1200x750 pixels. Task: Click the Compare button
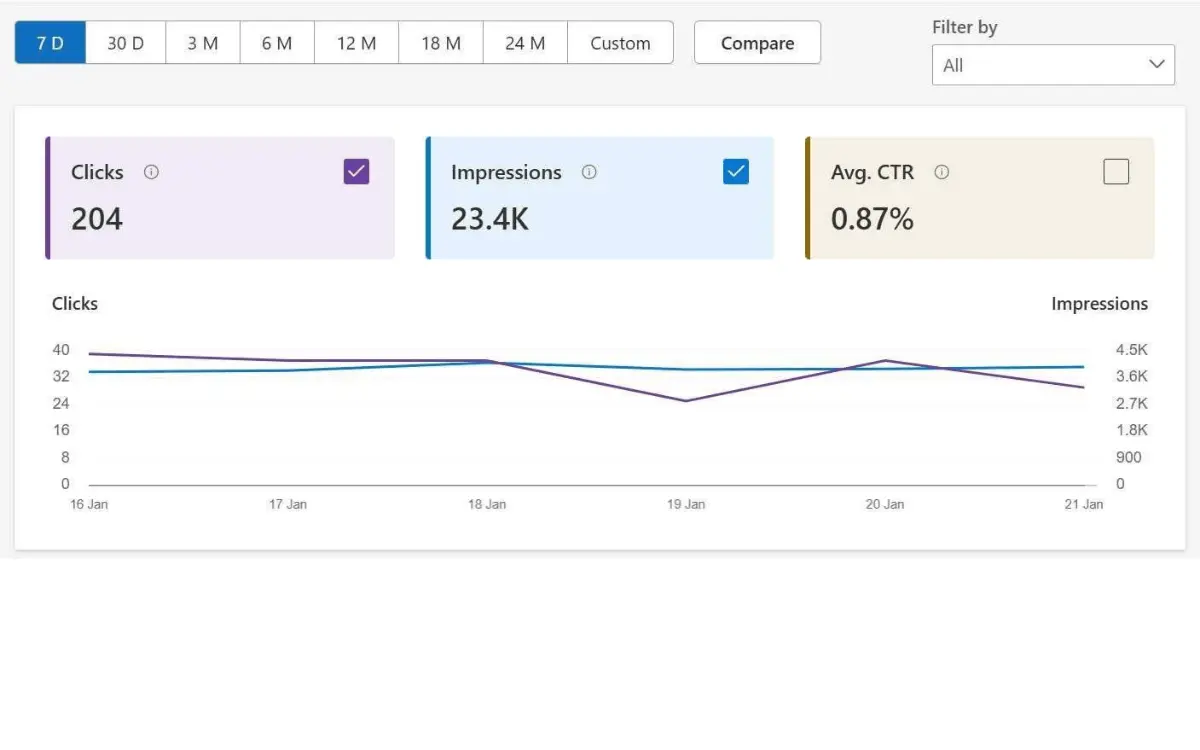(757, 42)
